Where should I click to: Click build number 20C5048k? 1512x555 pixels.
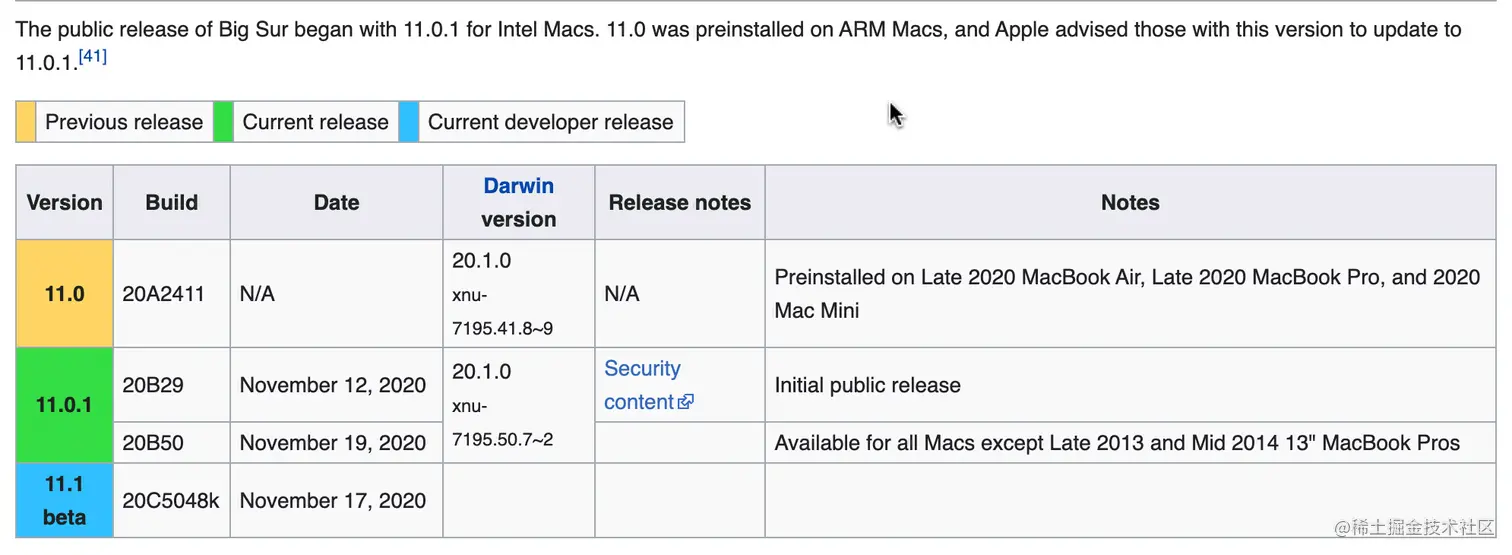tap(171, 500)
